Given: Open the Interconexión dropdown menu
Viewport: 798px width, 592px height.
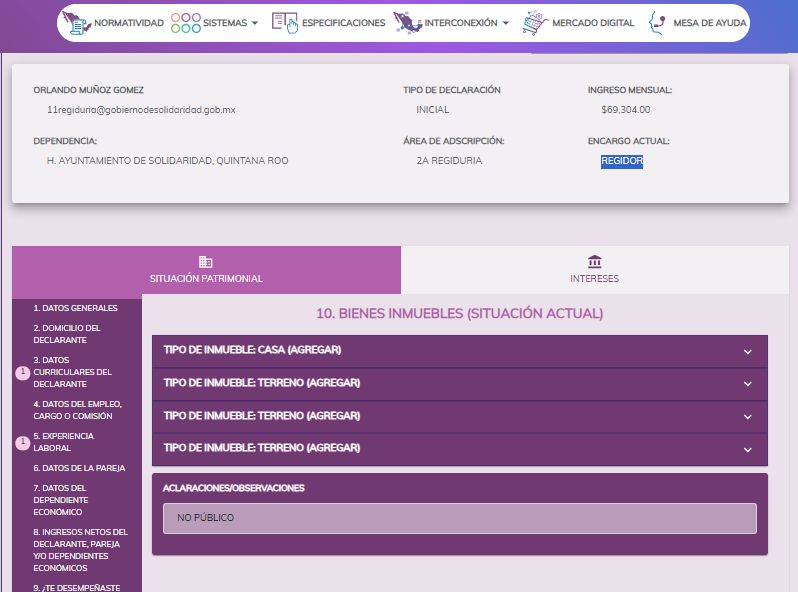Looking at the screenshot, I should pyautogui.click(x=466, y=23).
